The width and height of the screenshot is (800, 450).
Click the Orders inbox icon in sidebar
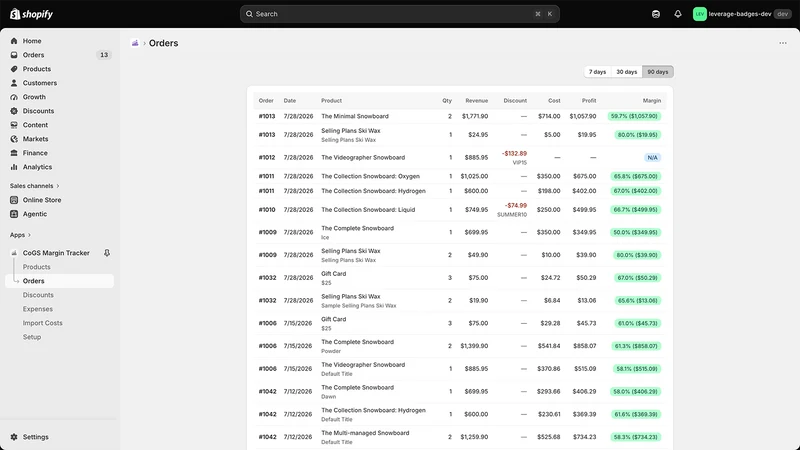click(x=14, y=55)
